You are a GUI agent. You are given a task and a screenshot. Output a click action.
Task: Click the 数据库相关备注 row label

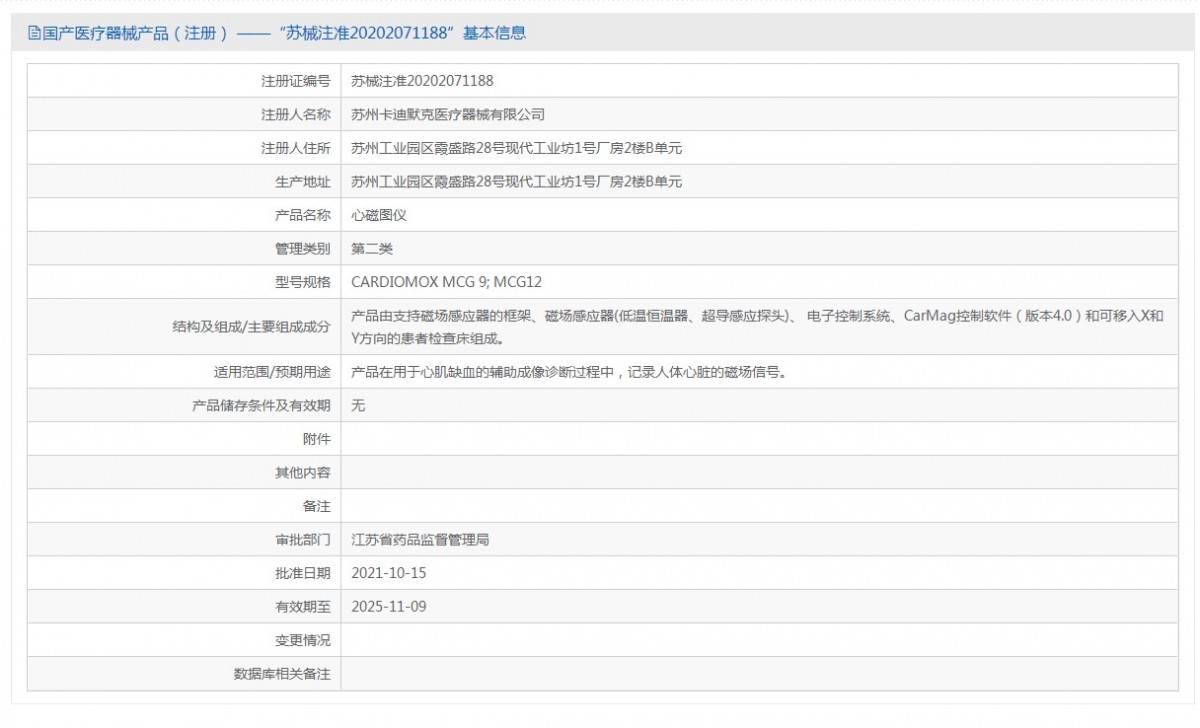tap(281, 674)
